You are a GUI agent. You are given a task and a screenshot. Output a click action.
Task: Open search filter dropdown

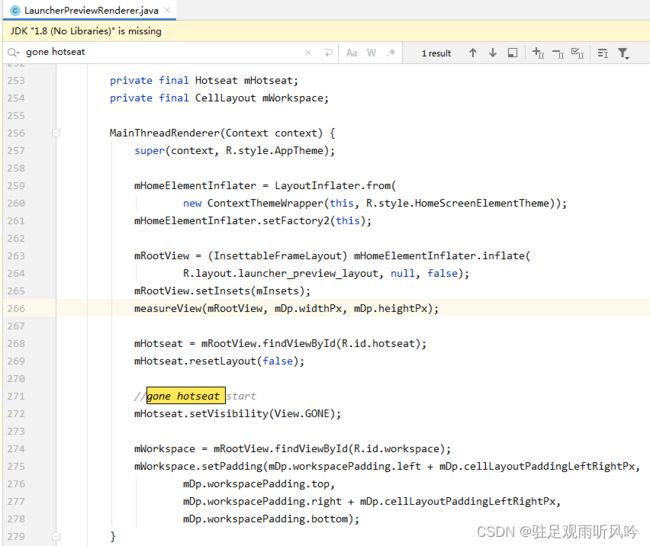point(623,53)
